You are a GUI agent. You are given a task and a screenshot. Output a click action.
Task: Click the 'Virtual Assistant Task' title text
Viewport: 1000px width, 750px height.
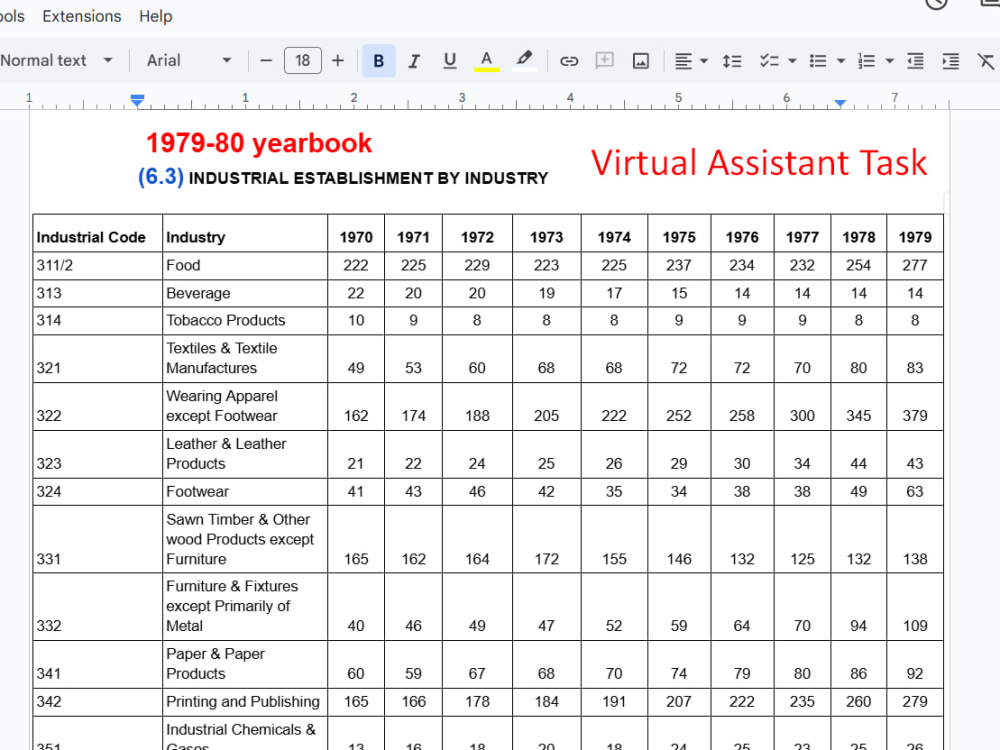[758, 162]
